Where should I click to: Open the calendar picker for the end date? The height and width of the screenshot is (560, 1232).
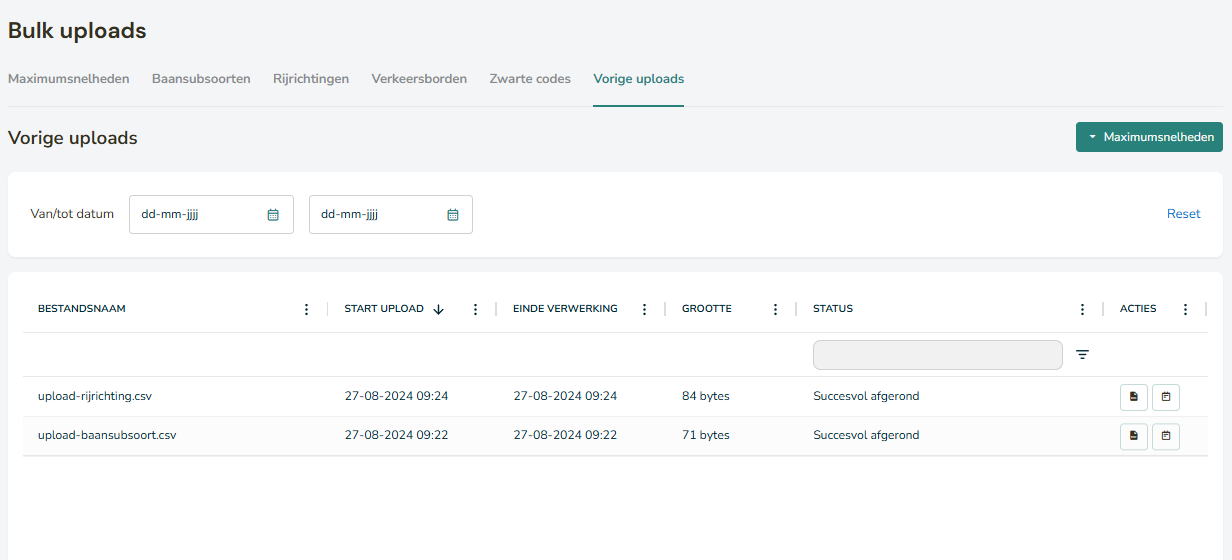pyautogui.click(x=452, y=214)
